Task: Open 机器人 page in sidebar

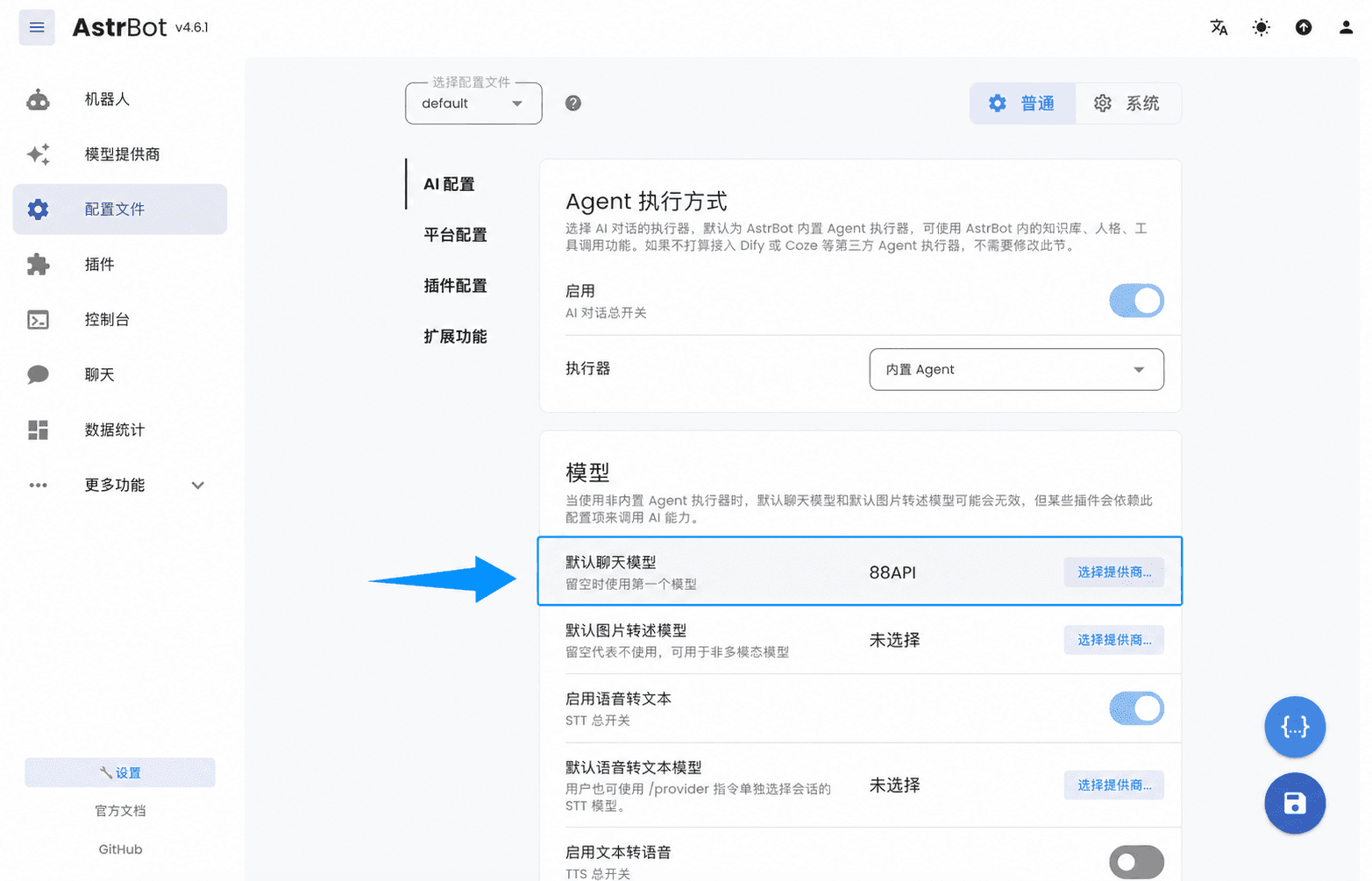Action: (x=120, y=99)
